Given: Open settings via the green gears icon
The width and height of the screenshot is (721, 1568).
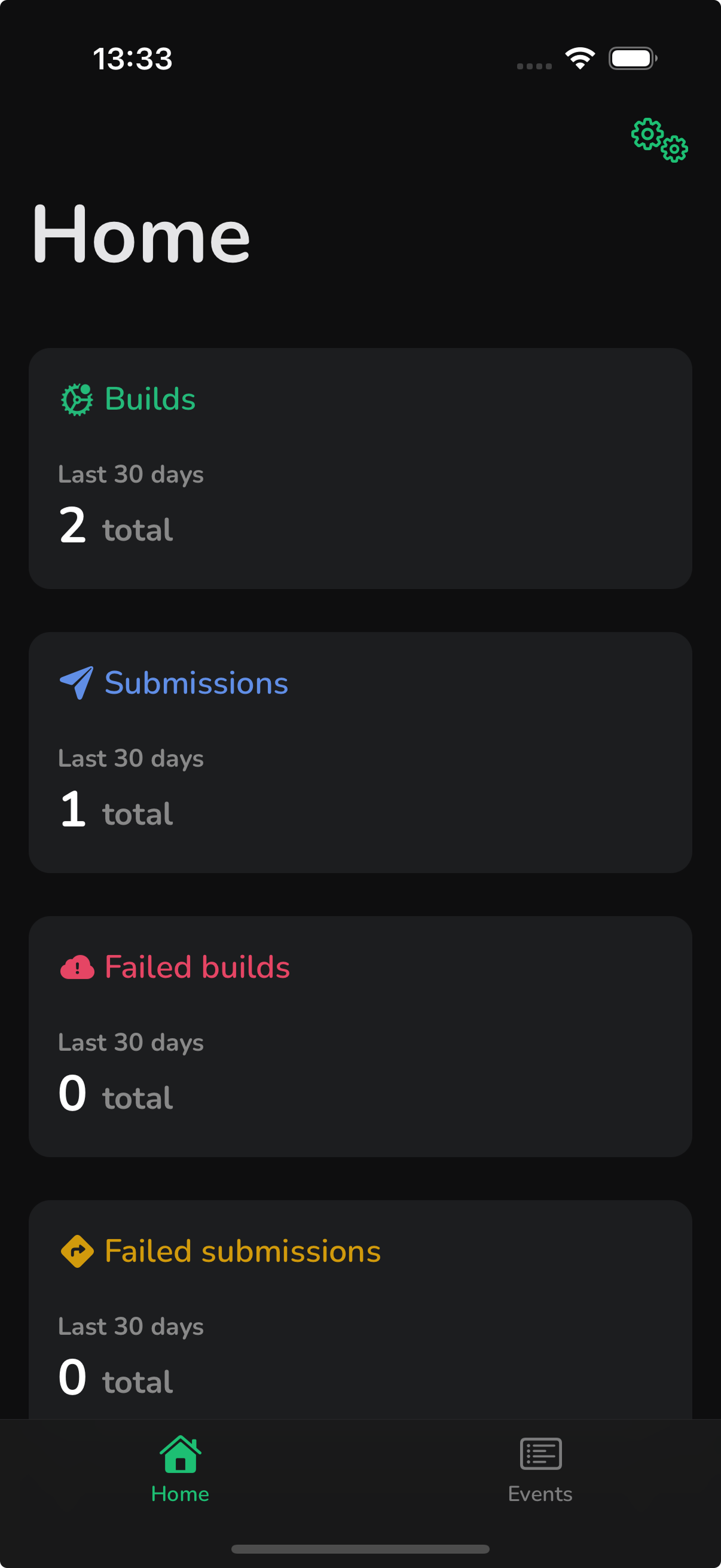Looking at the screenshot, I should click(x=659, y=140).
